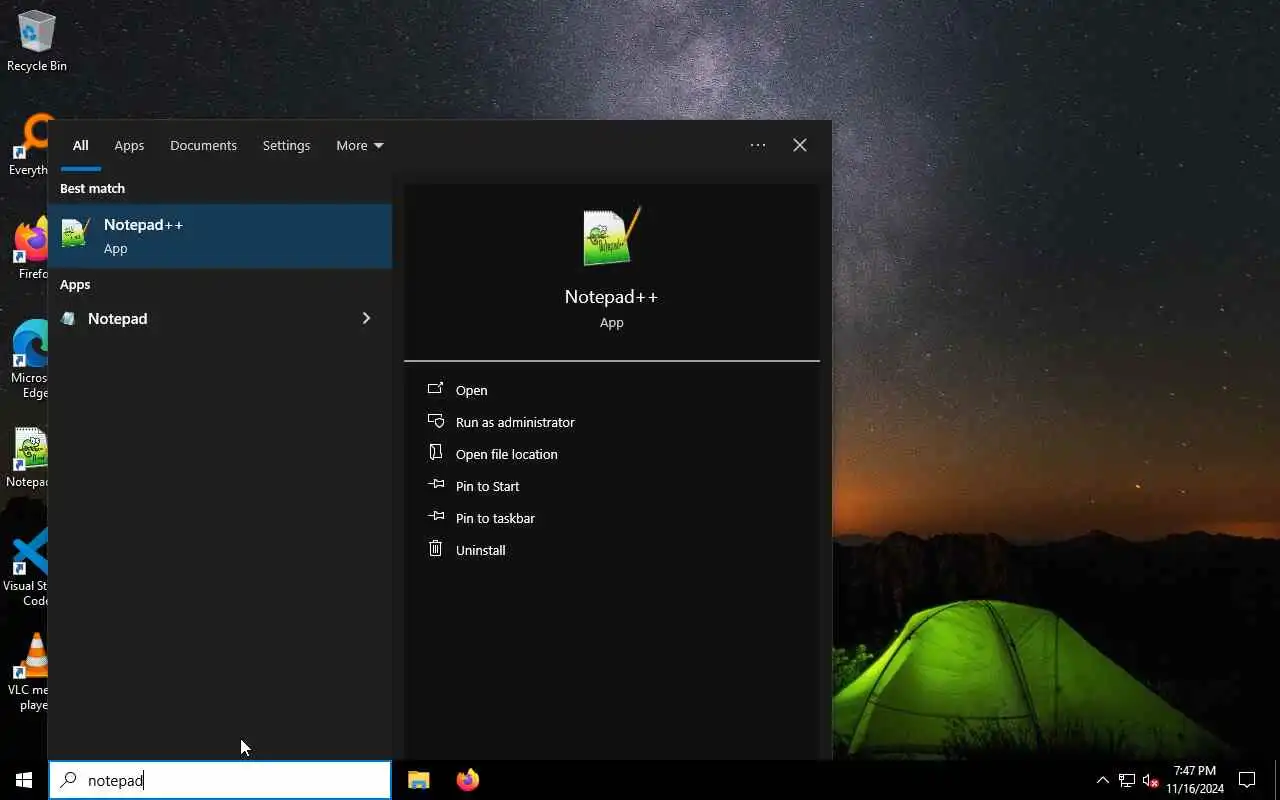Close the search panel with the X
Screen dimensions: 1280x800
pos(800,145)
